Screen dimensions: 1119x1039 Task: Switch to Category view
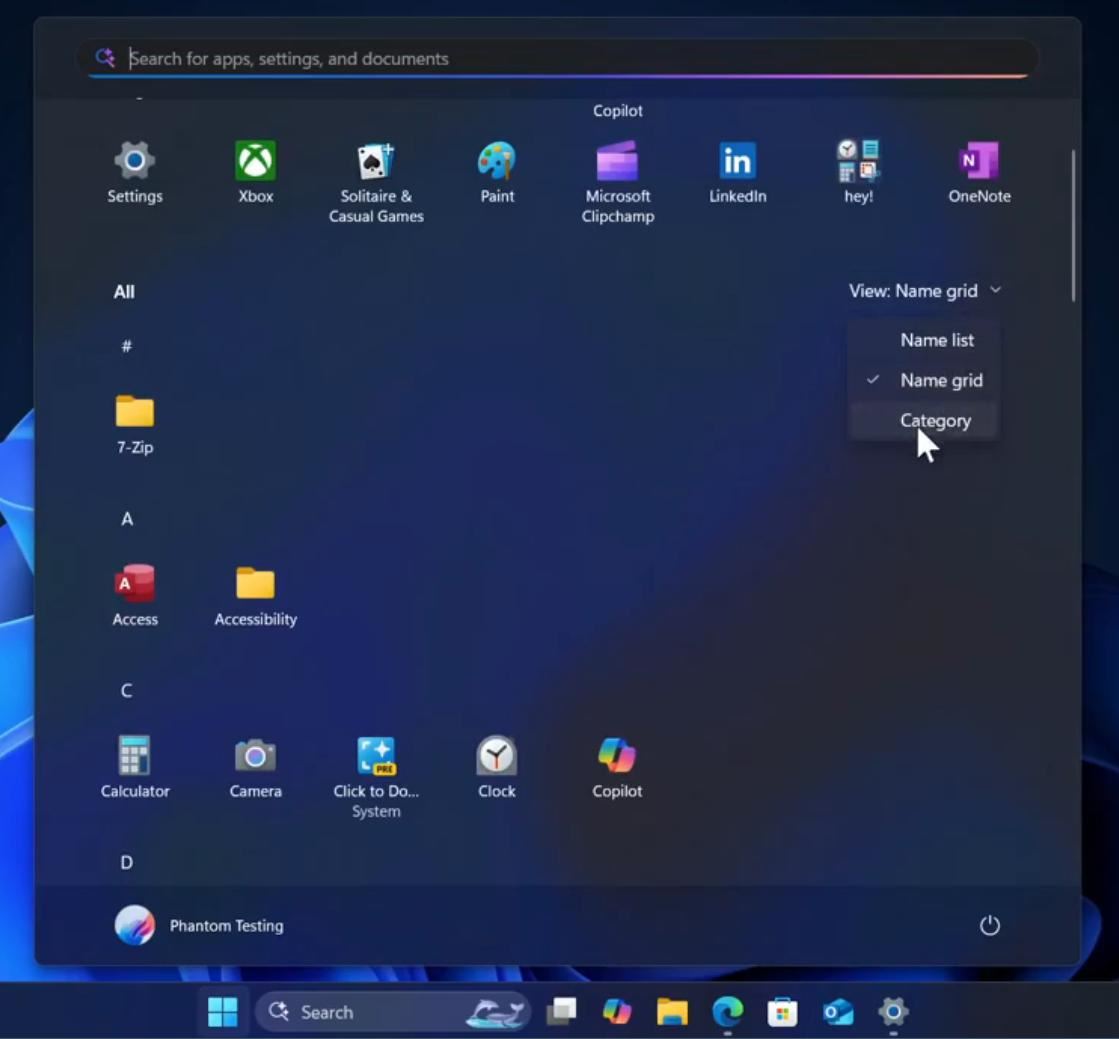[934, 421]
